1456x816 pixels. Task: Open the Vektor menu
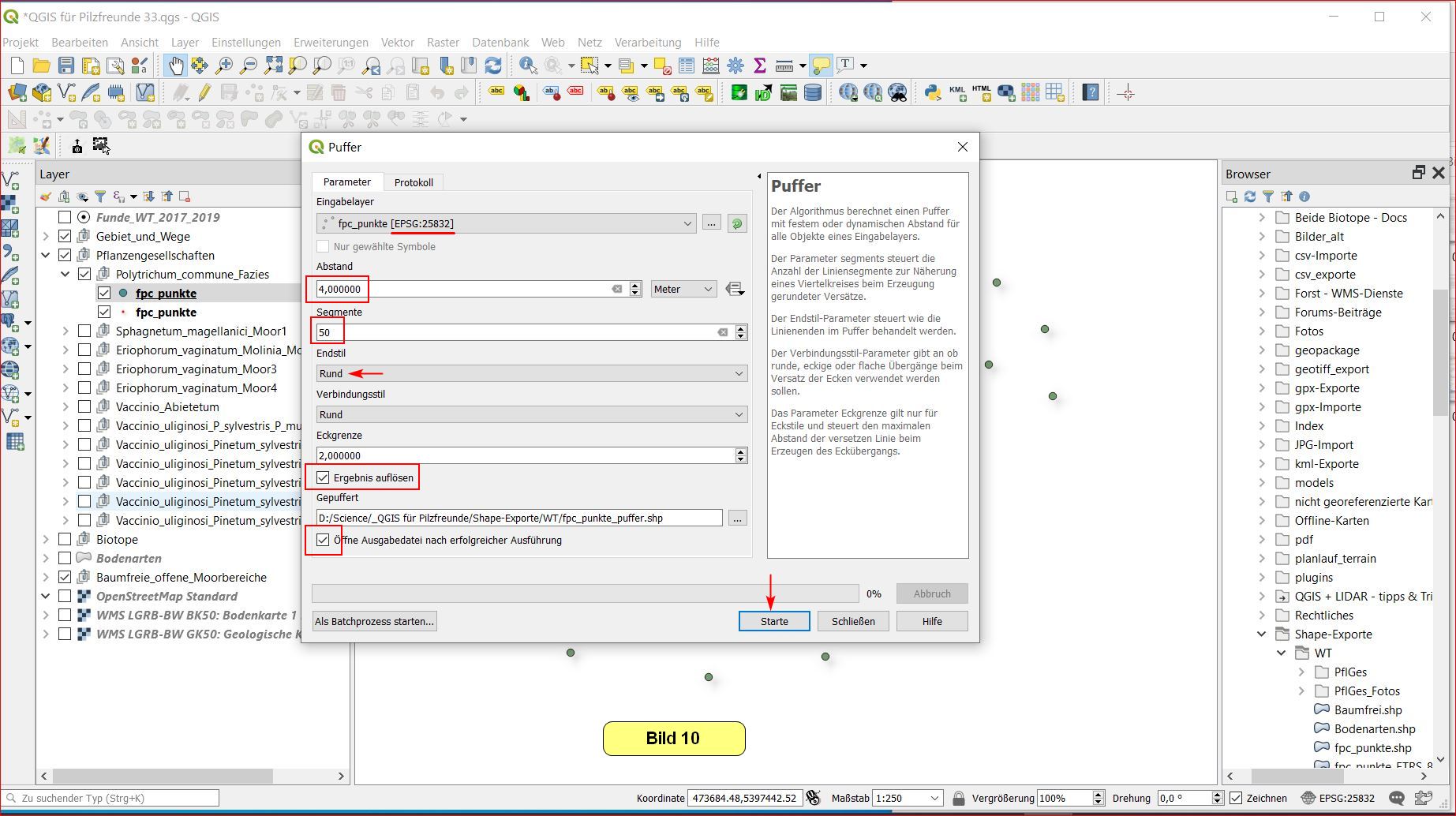coord(397,43)
